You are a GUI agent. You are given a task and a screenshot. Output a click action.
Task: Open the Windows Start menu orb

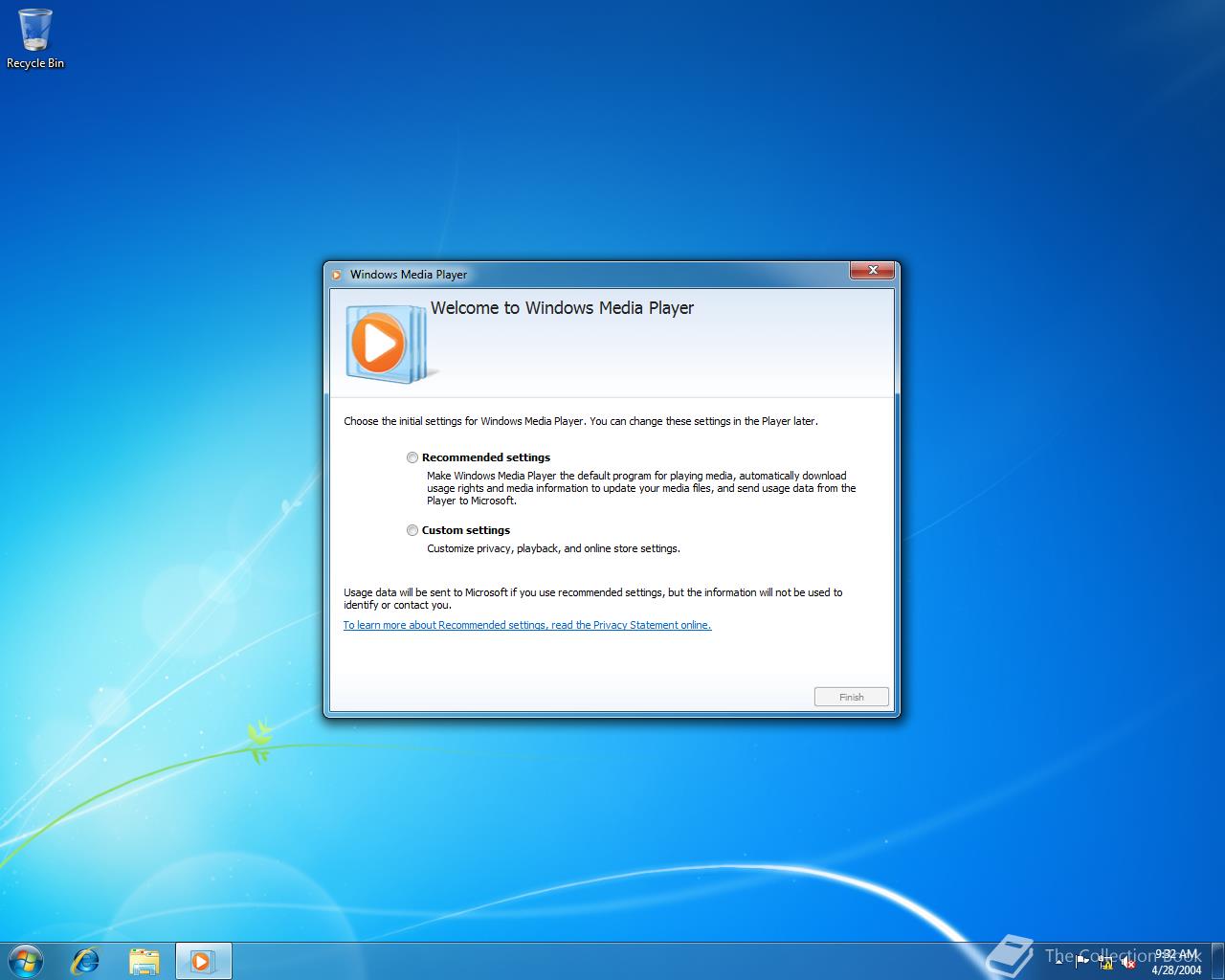[26, 960]
